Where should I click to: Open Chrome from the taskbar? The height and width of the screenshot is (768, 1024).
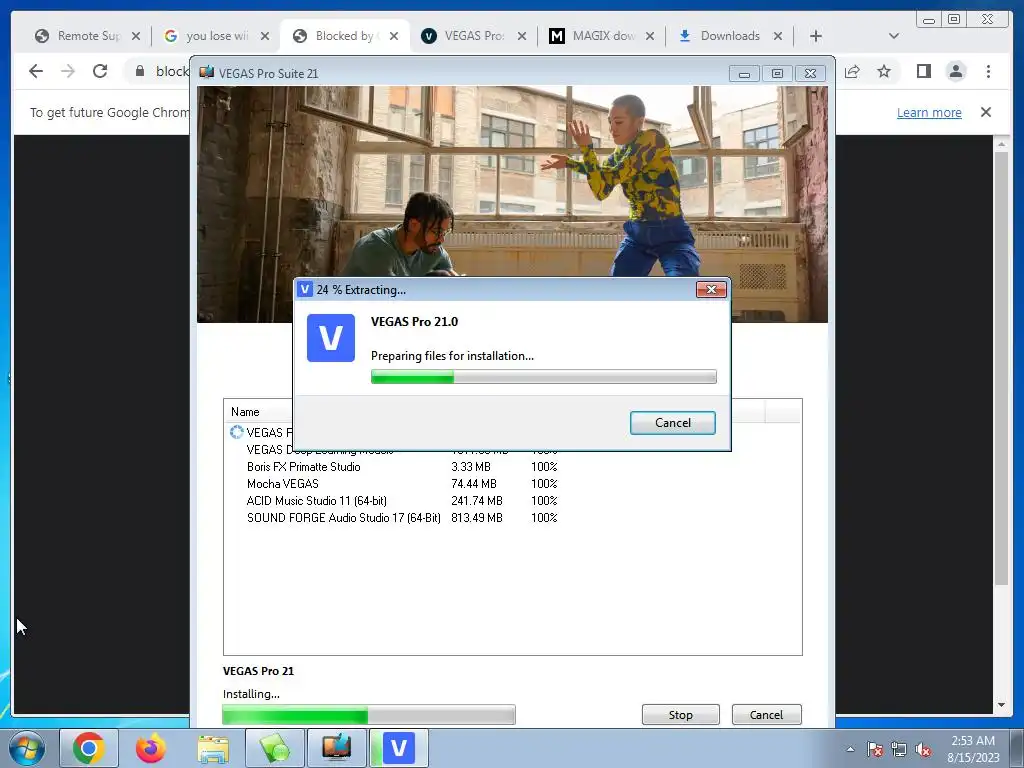[x=89, y=748]
